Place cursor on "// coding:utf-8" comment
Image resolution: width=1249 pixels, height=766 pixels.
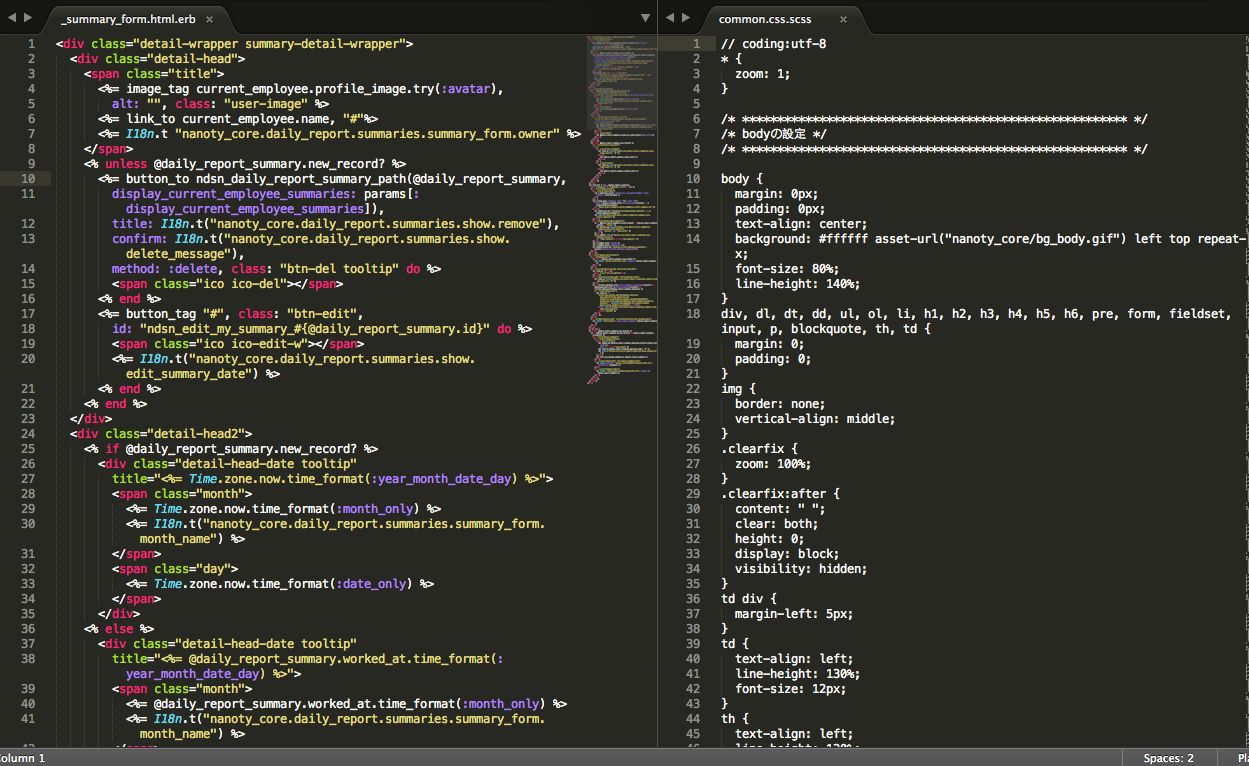tap(774, 44)
